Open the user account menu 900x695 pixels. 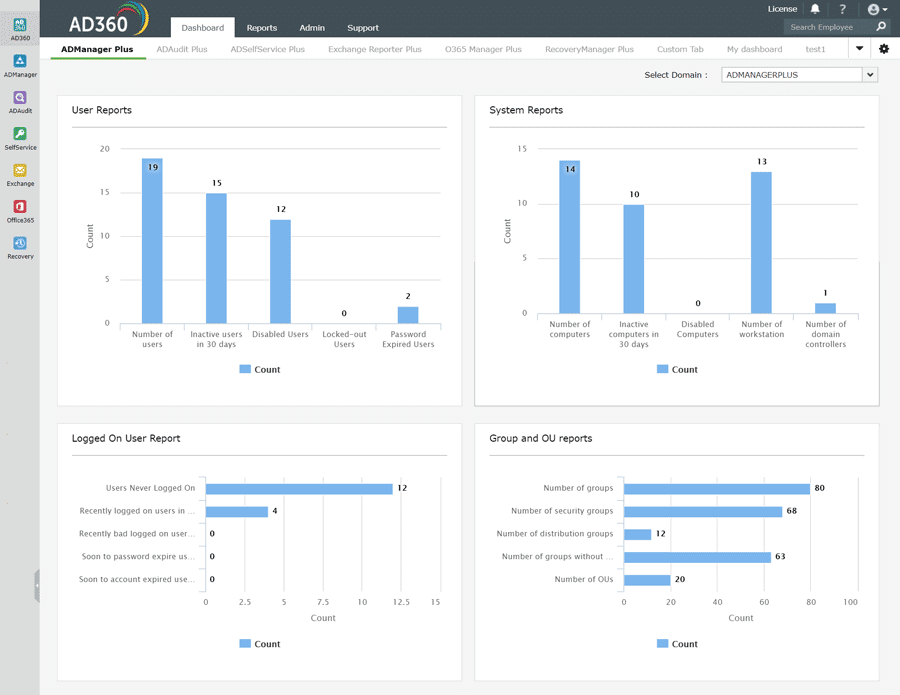[x=877, y=9]
